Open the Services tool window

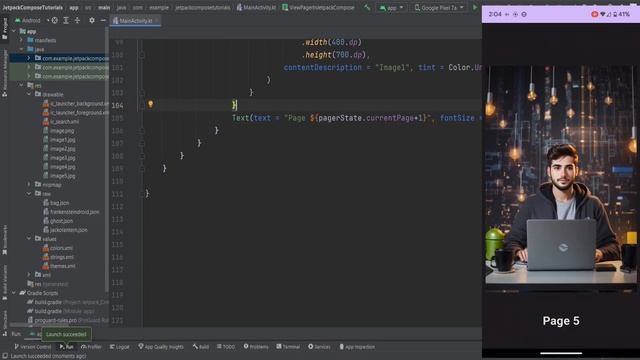319,347
